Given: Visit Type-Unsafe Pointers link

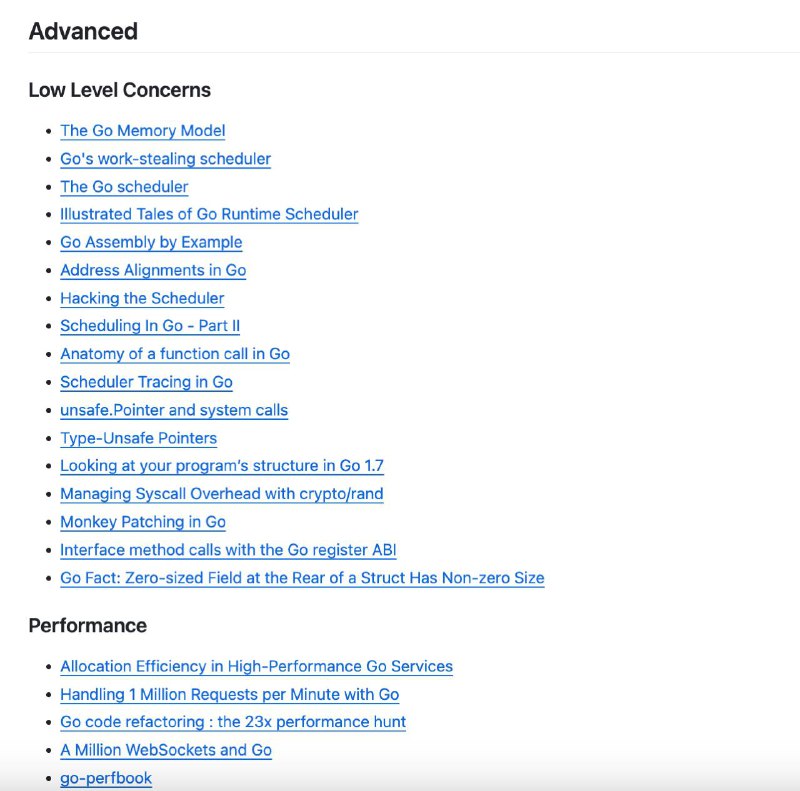Looking at the screenshot, I should (x=138, y=438).
